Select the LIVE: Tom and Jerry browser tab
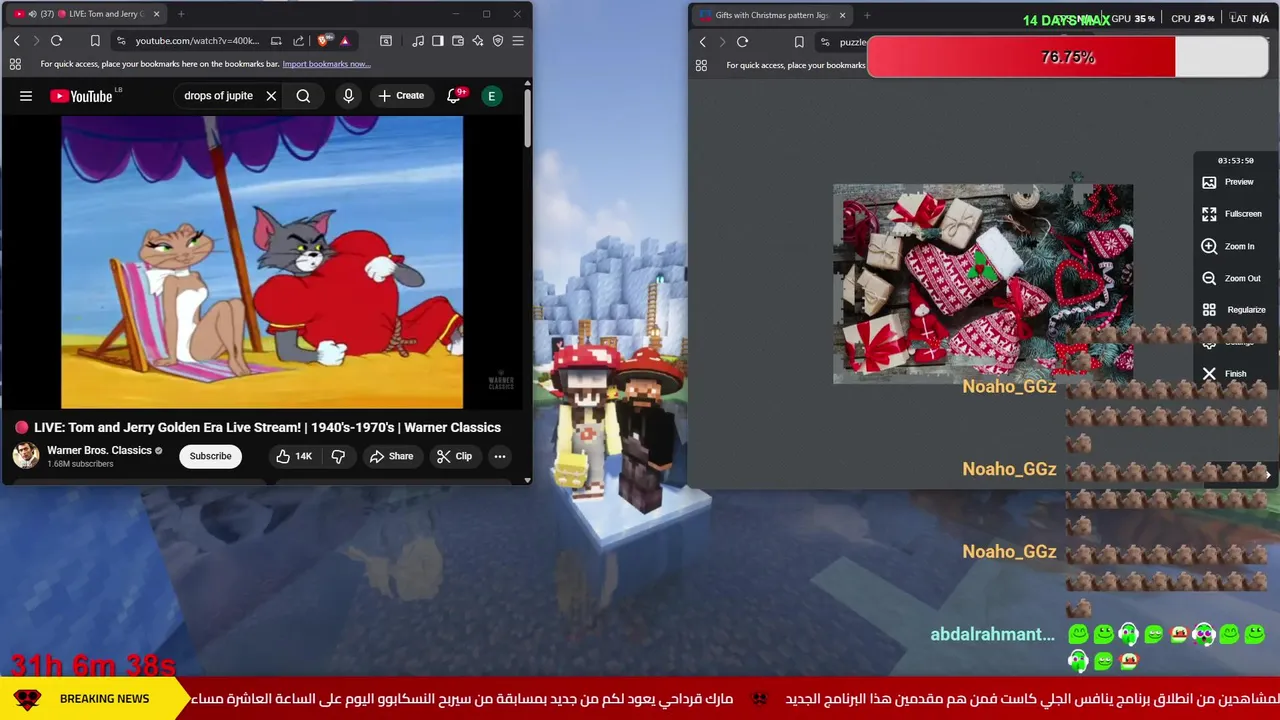The image size is (1280, 720). (x=85, y=14)
